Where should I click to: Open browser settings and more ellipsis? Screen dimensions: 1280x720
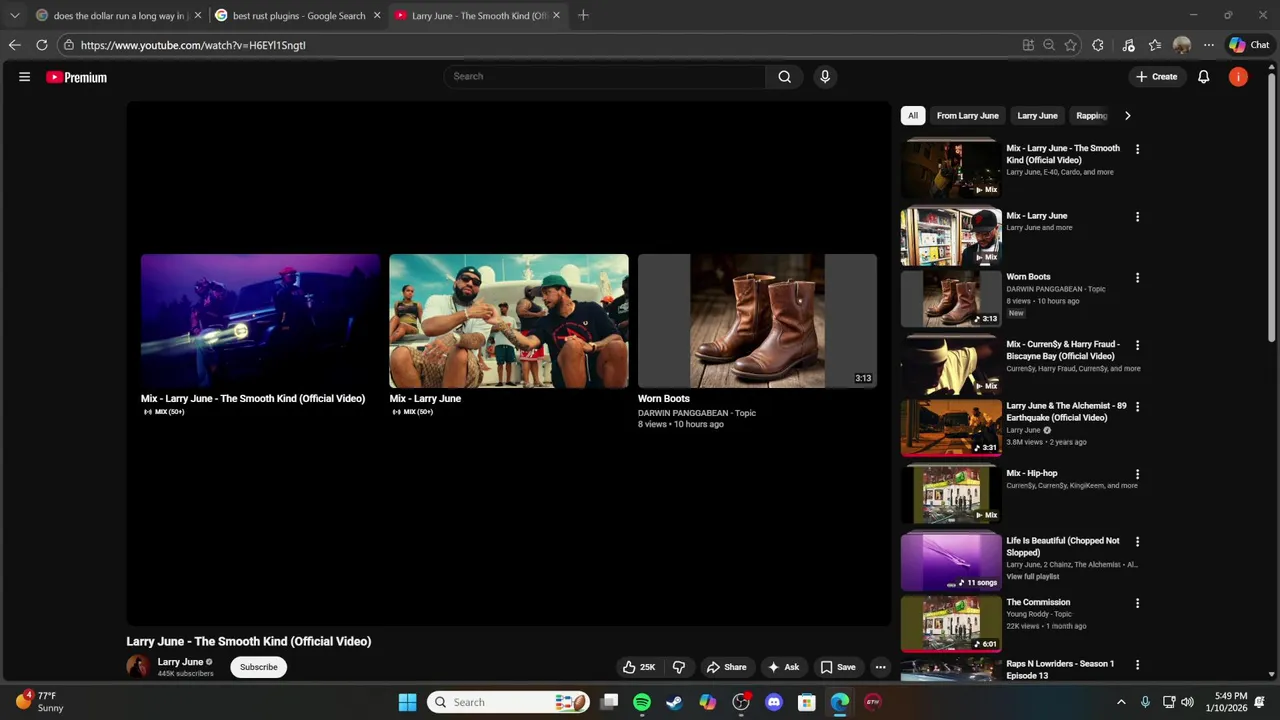pyautogui.click(x=1209, y=45)
